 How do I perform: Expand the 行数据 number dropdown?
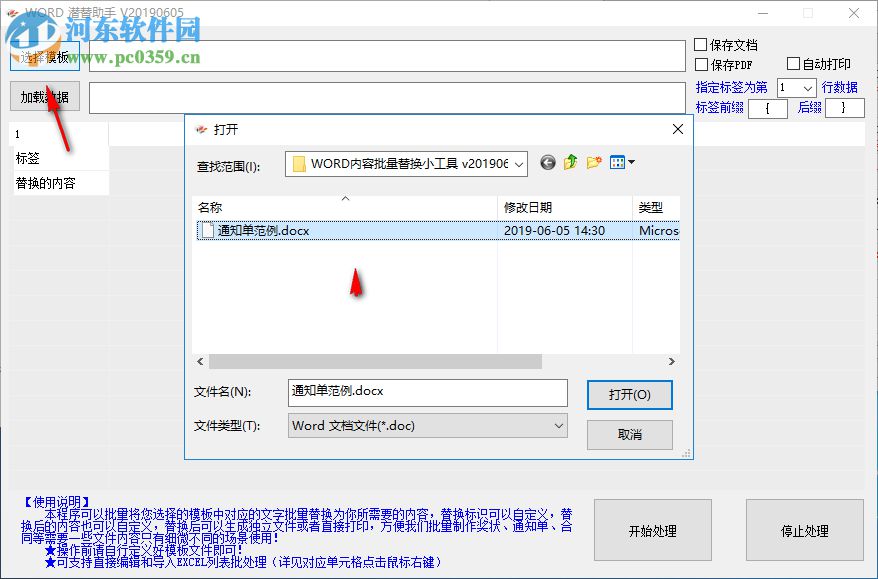click(806, 87)
